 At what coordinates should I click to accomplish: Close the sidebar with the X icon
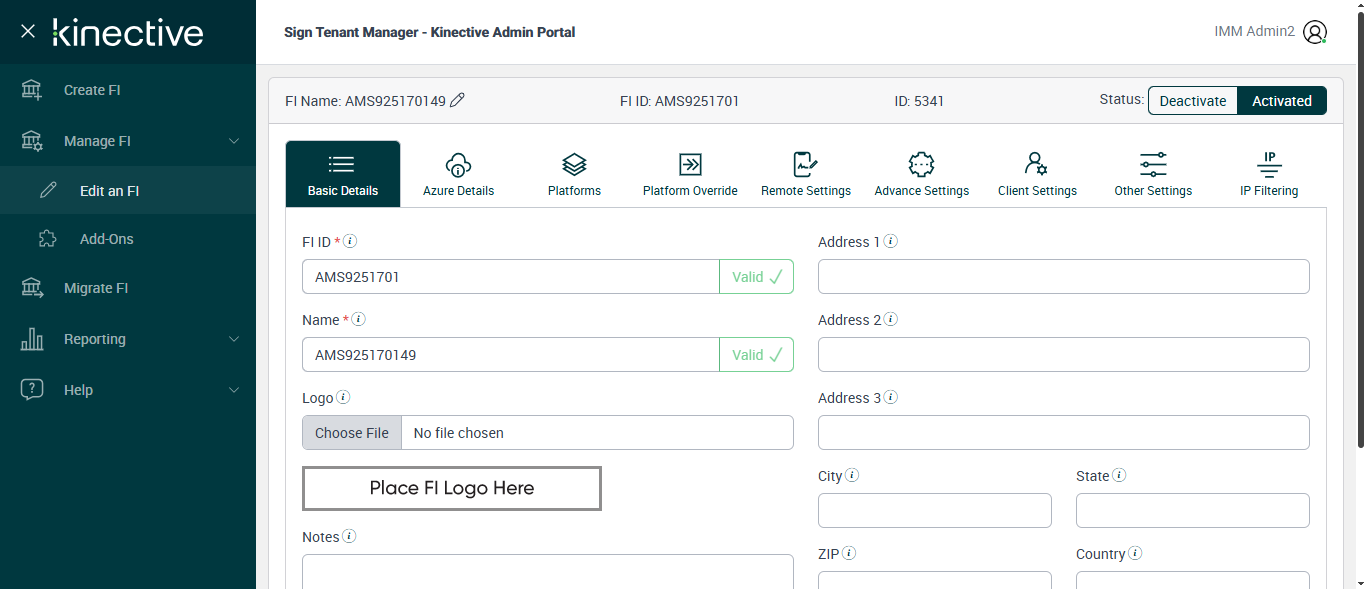tap(28, 31)
